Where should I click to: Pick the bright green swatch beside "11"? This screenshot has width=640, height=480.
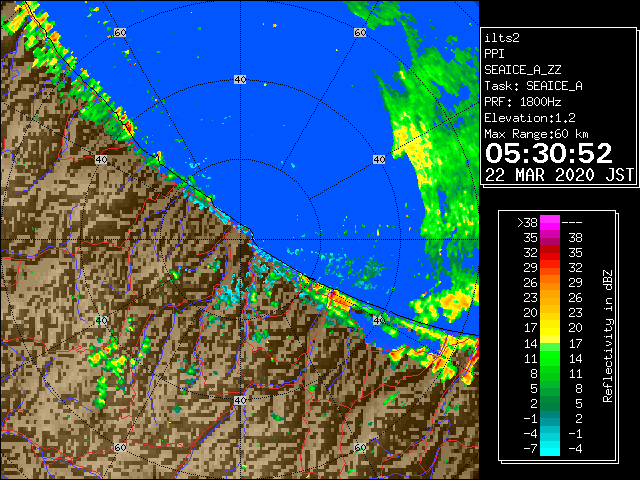(550, 358)
